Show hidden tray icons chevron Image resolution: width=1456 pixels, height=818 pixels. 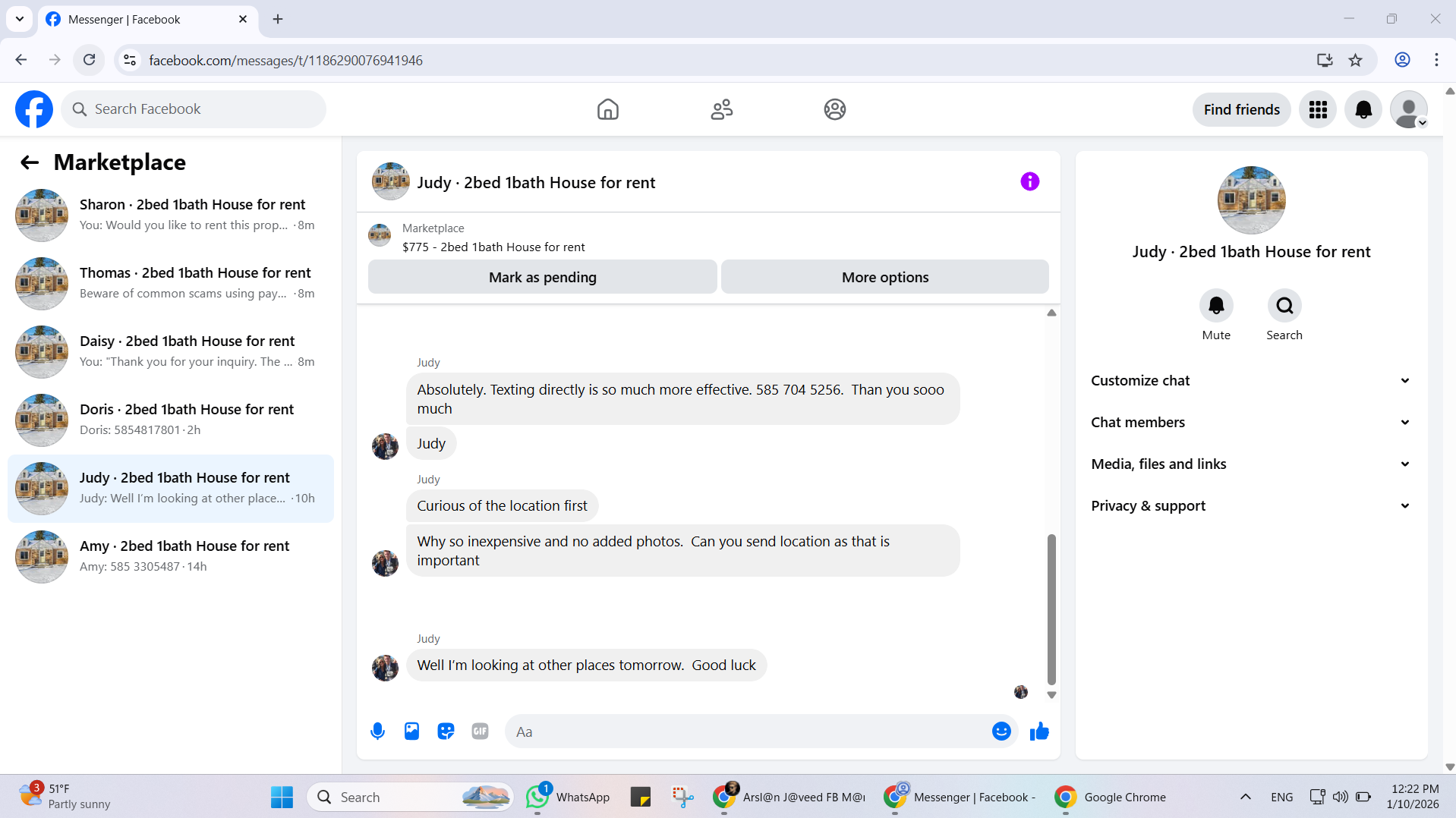click(1245, 797)
